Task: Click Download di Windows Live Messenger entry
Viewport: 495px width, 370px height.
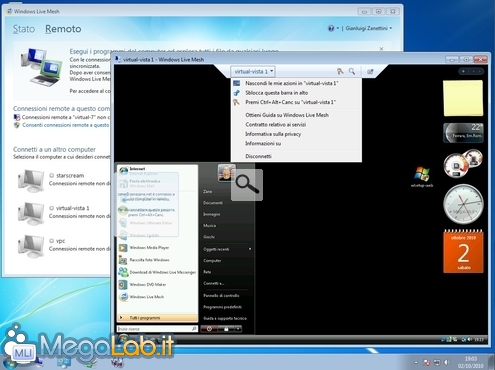Action: (157, 272)
